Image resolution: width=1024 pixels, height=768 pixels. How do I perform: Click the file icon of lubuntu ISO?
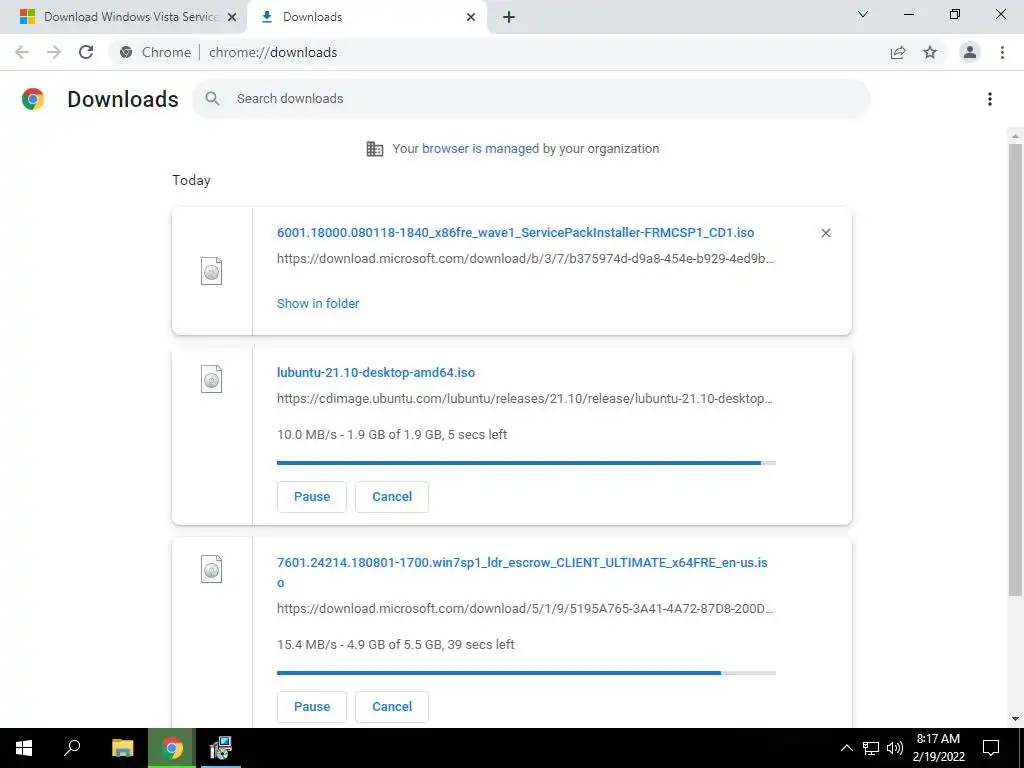click(x=212, y=379)
